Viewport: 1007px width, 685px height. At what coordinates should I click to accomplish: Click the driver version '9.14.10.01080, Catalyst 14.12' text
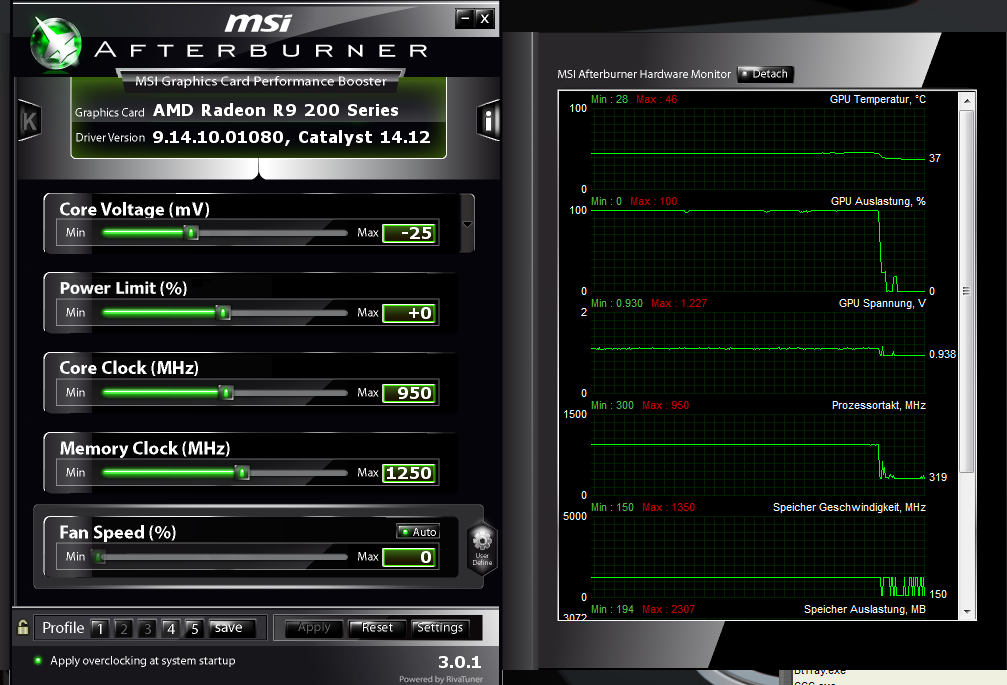tap(291, 137)
